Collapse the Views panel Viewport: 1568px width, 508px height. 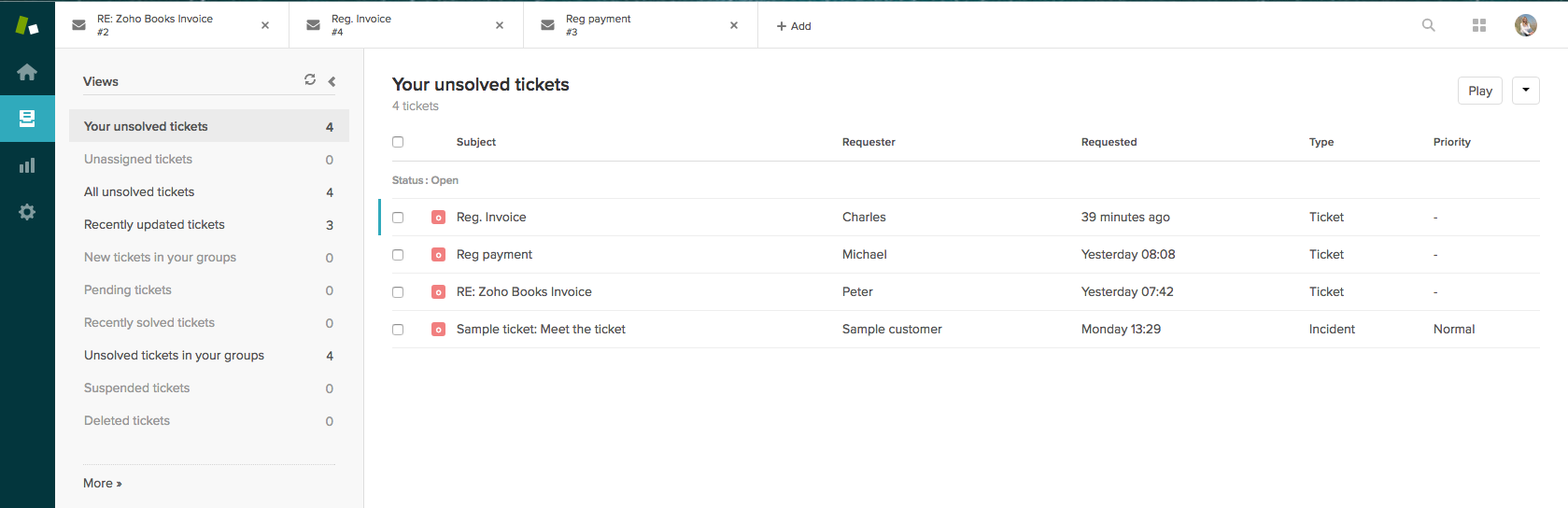click(332, 81)
